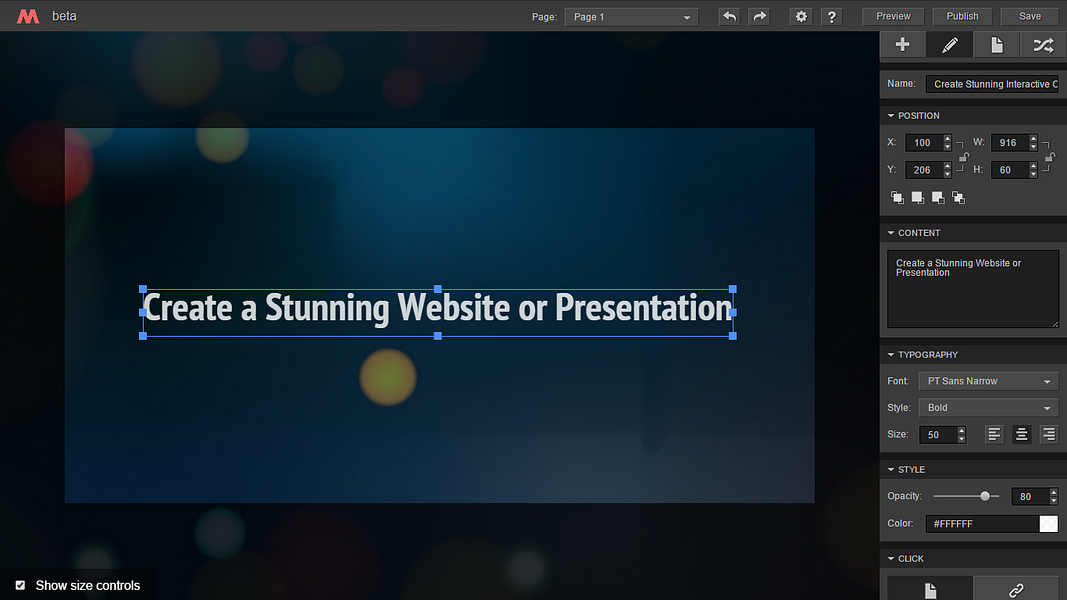
Task: Toggle Show size controls checkbox
Action: click(x=20, y=585)
